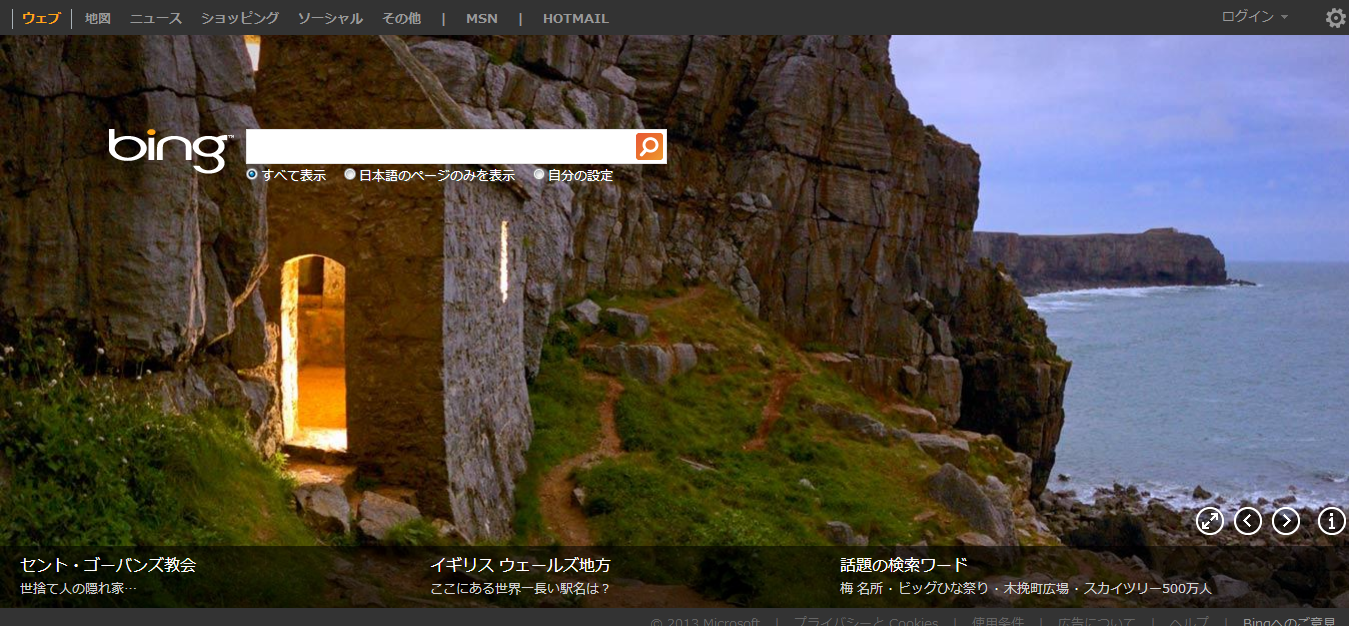1349x626 pixels.
Task: Open the ウェブ tab
Action: [x=41, y=18]
